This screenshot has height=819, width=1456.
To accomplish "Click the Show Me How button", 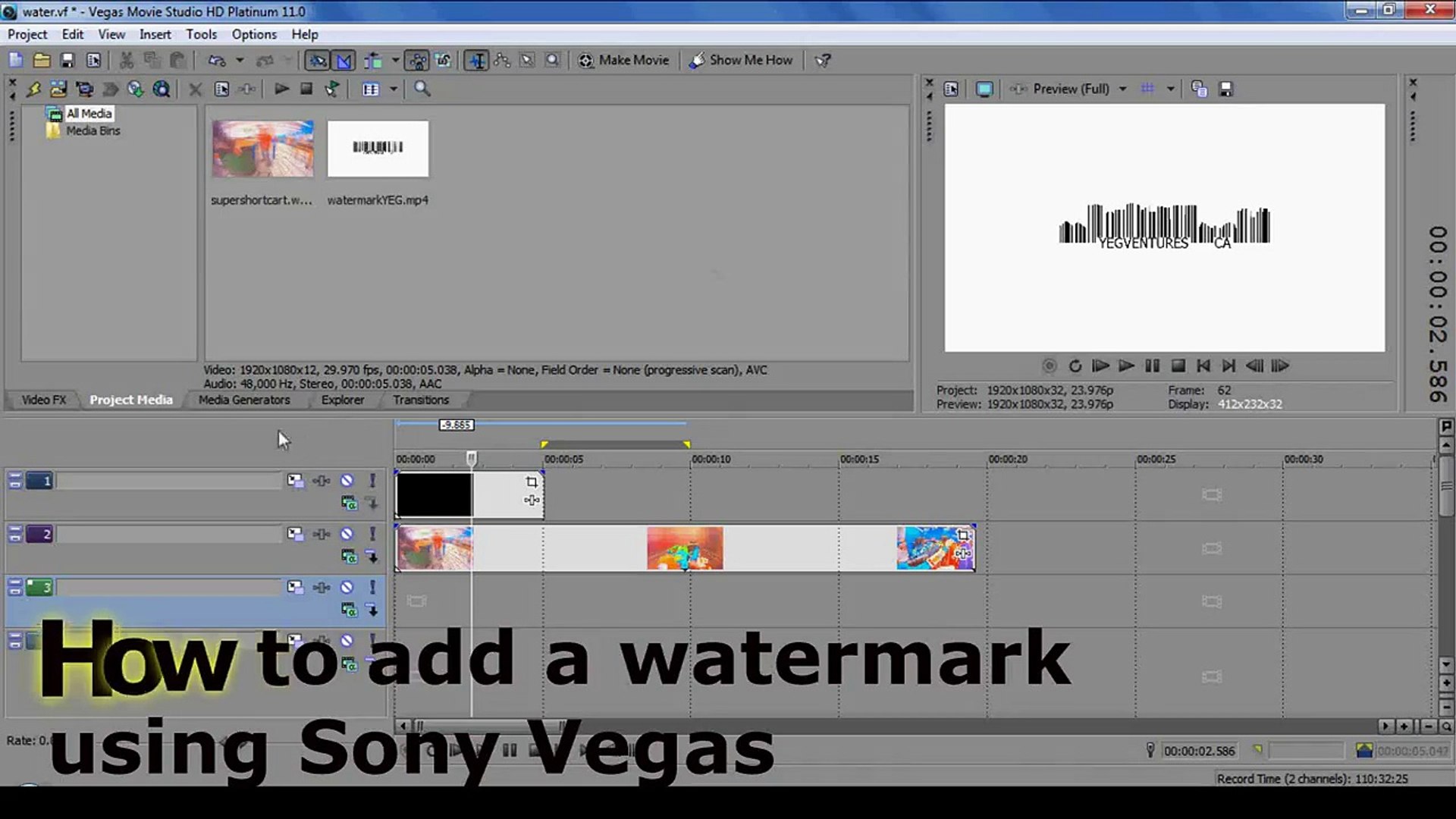I will click(x=741, y=60).
